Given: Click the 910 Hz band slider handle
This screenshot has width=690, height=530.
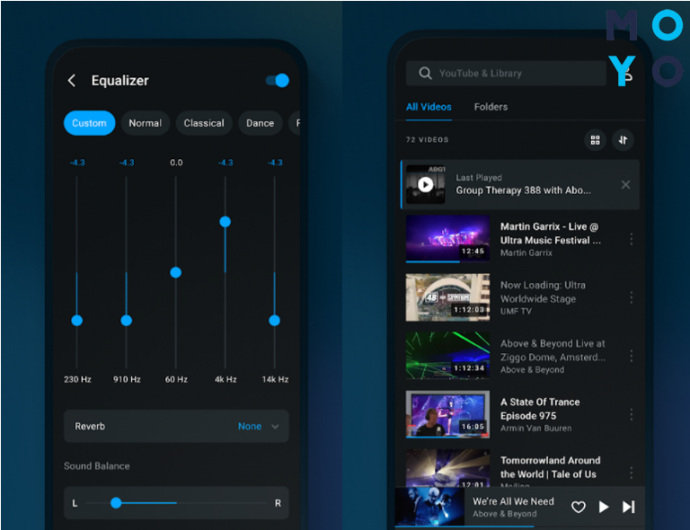Looking at the screenshot, I should (x=126, y=320).
